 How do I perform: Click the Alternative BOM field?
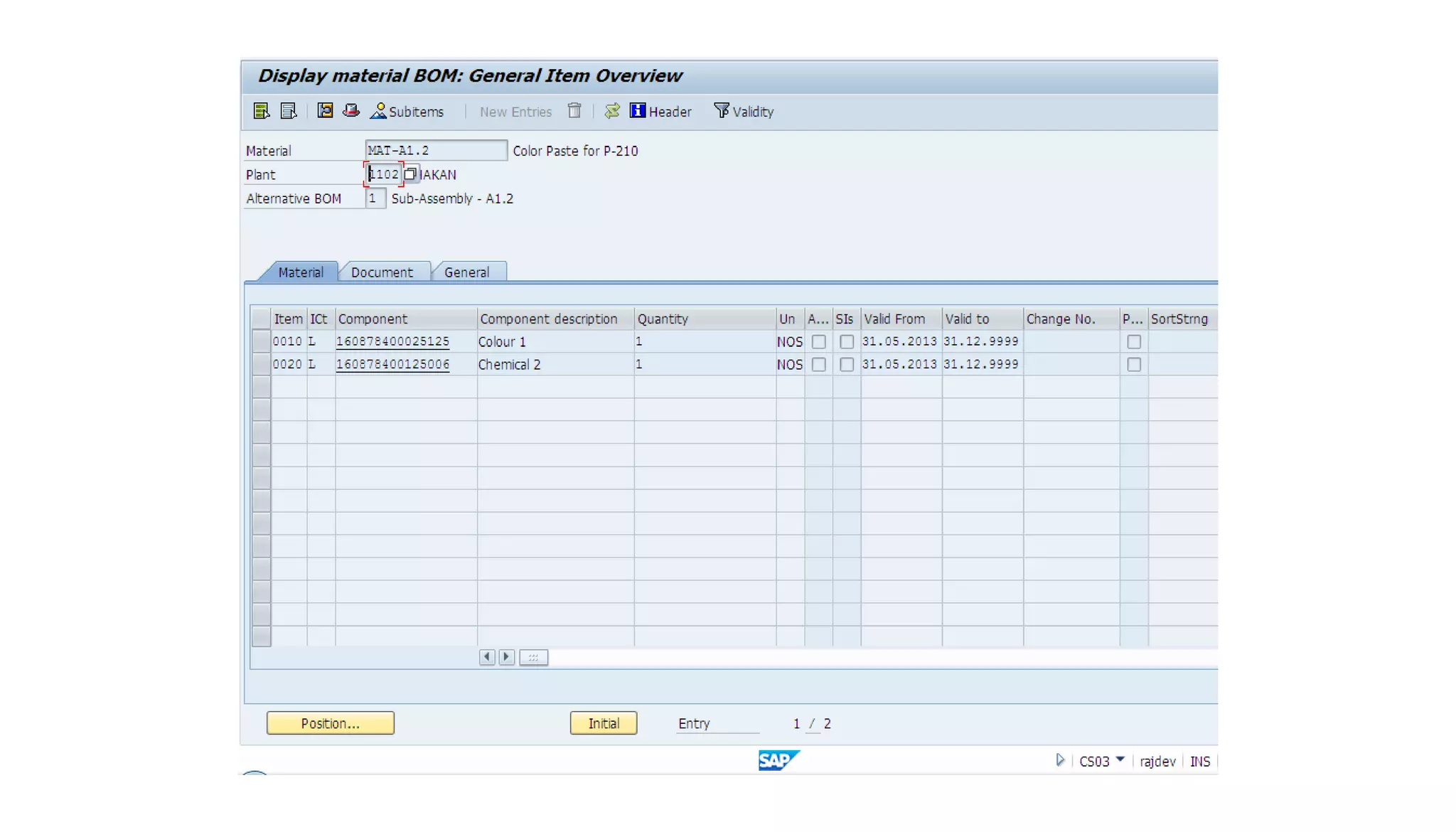375,198
